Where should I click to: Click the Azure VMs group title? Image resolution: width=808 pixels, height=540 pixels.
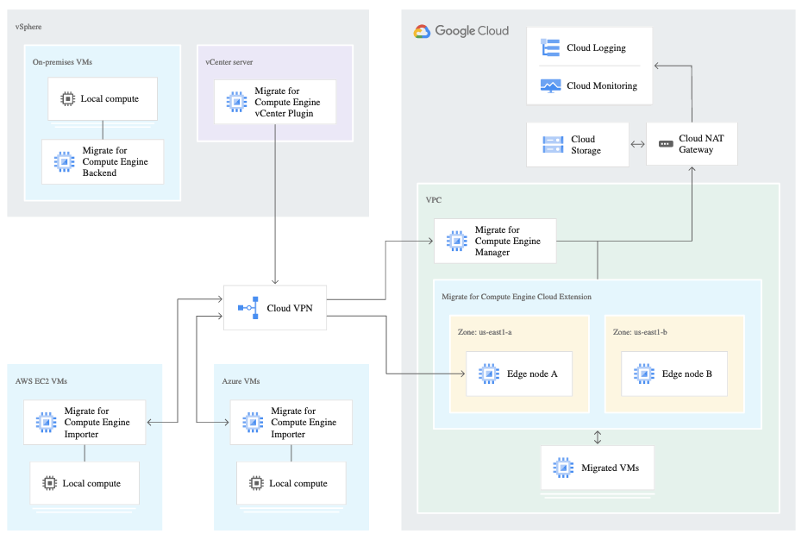pyautogui.click(x=241, y=381)
